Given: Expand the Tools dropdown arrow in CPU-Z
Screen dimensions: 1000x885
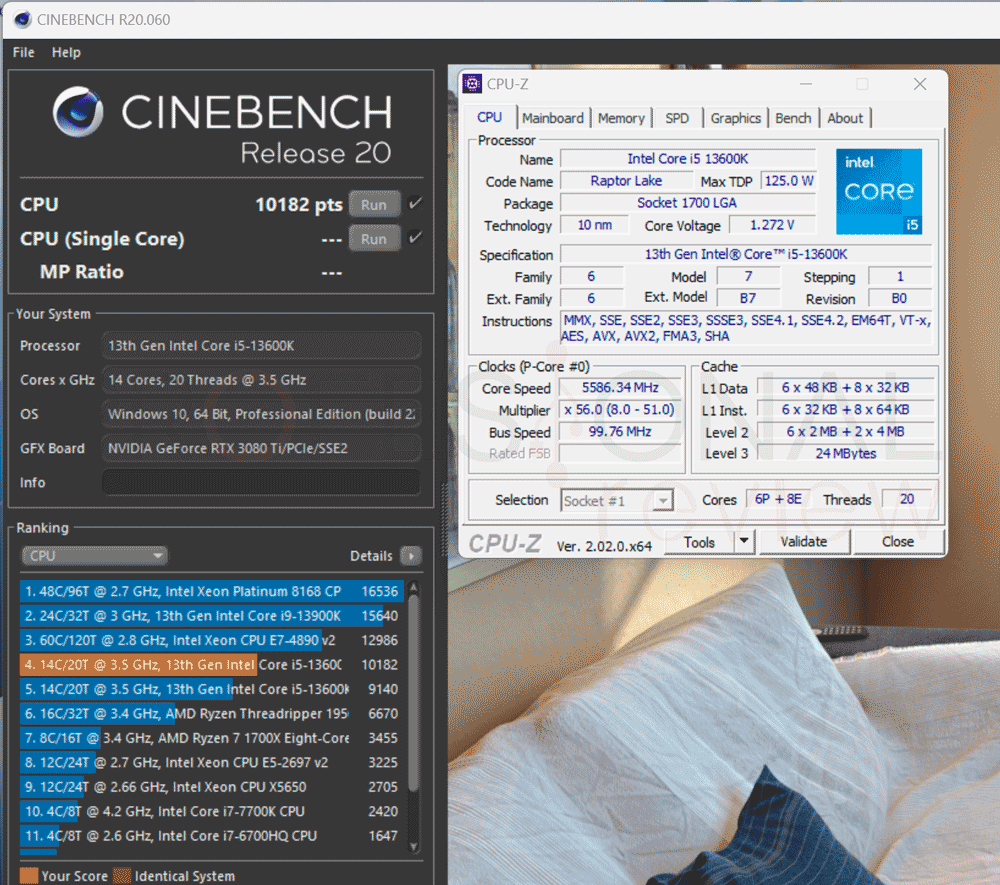Looking at the screenshot, I should click(744, 542).
